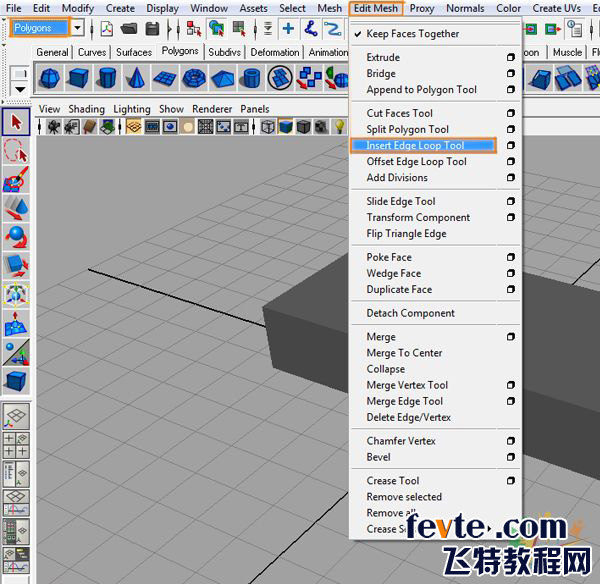Choose Flip Triangle Edge
Viewport: 600px width, 584px height.
coord(406,233)
